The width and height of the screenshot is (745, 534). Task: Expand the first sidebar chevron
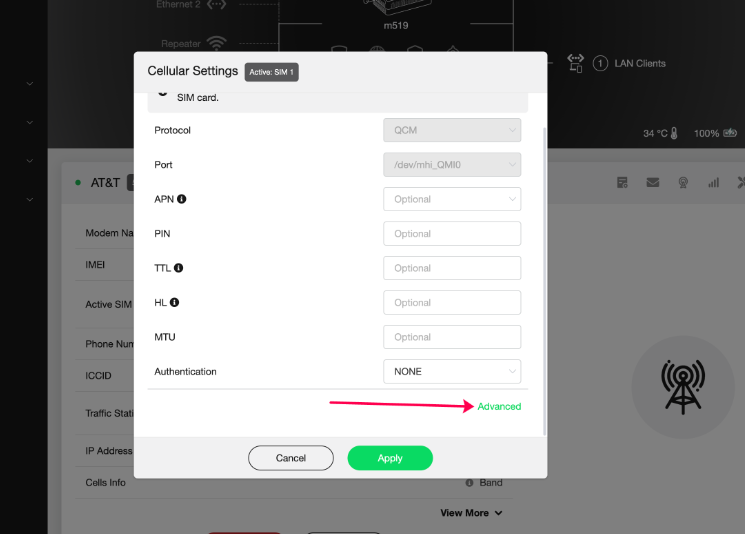coord(29,84)
